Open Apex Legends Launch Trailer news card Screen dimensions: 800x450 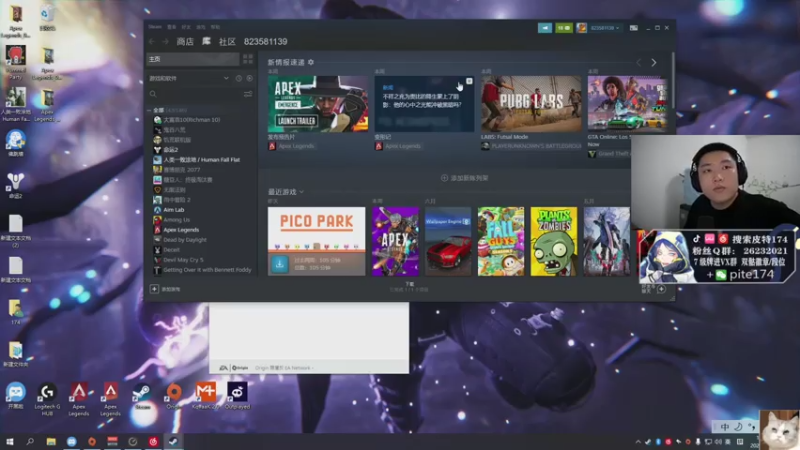point(317,104)
